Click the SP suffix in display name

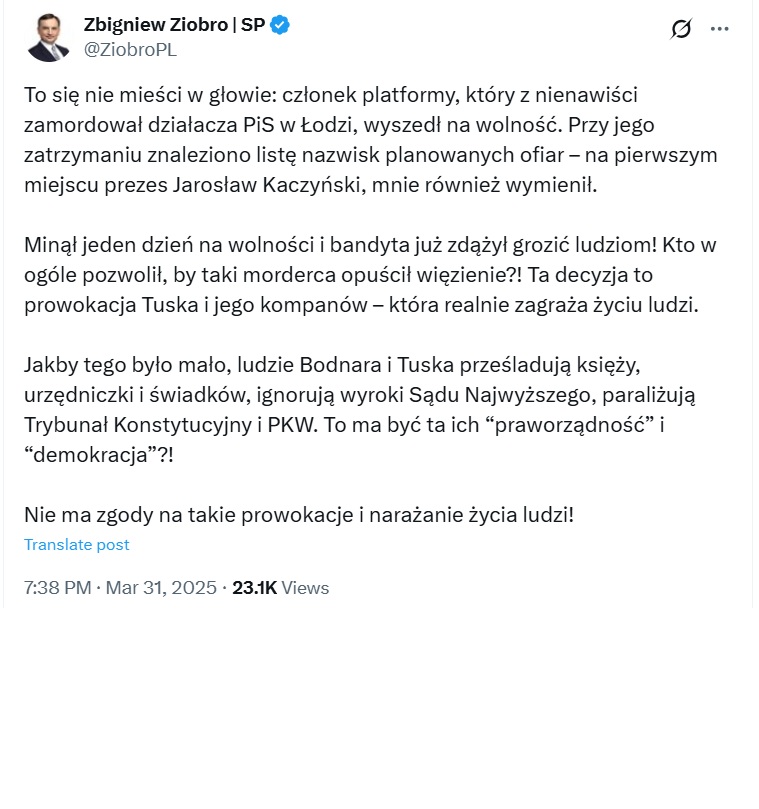[x=253, y=25]
